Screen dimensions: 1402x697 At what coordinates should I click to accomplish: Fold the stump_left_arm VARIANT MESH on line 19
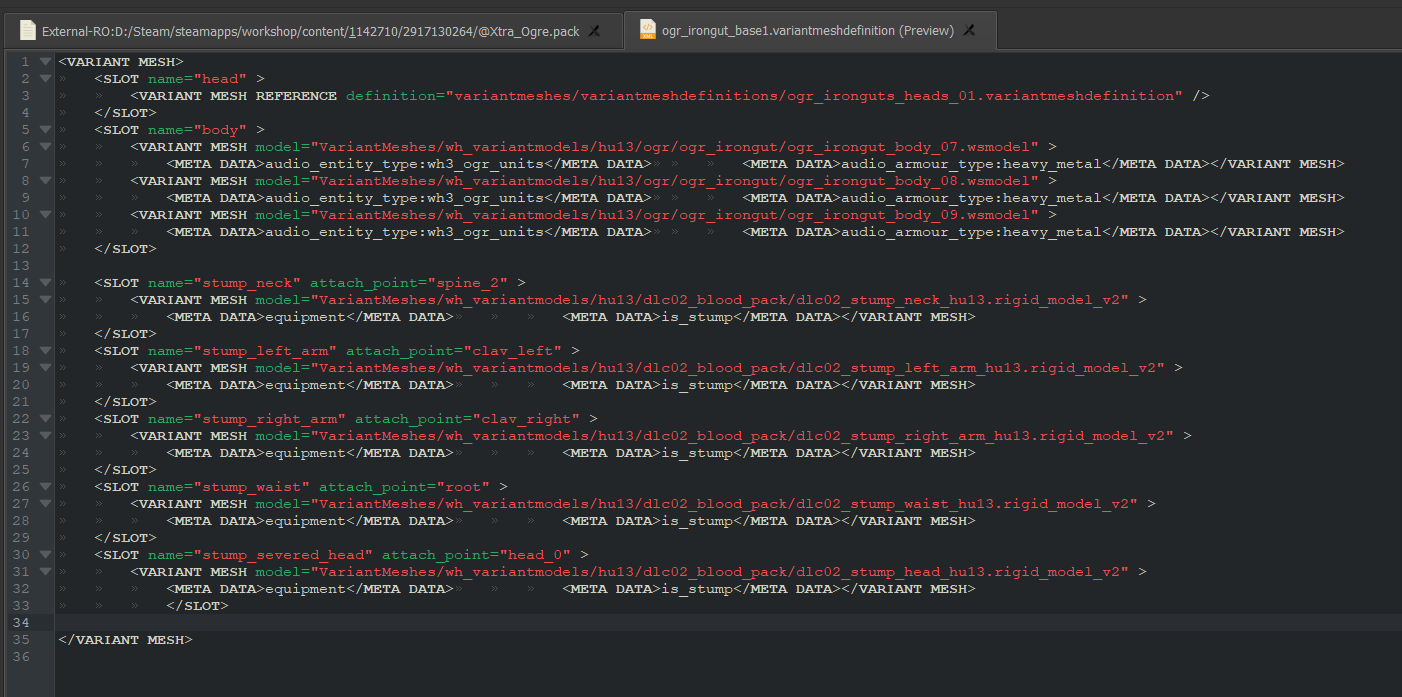coord(45,367)
